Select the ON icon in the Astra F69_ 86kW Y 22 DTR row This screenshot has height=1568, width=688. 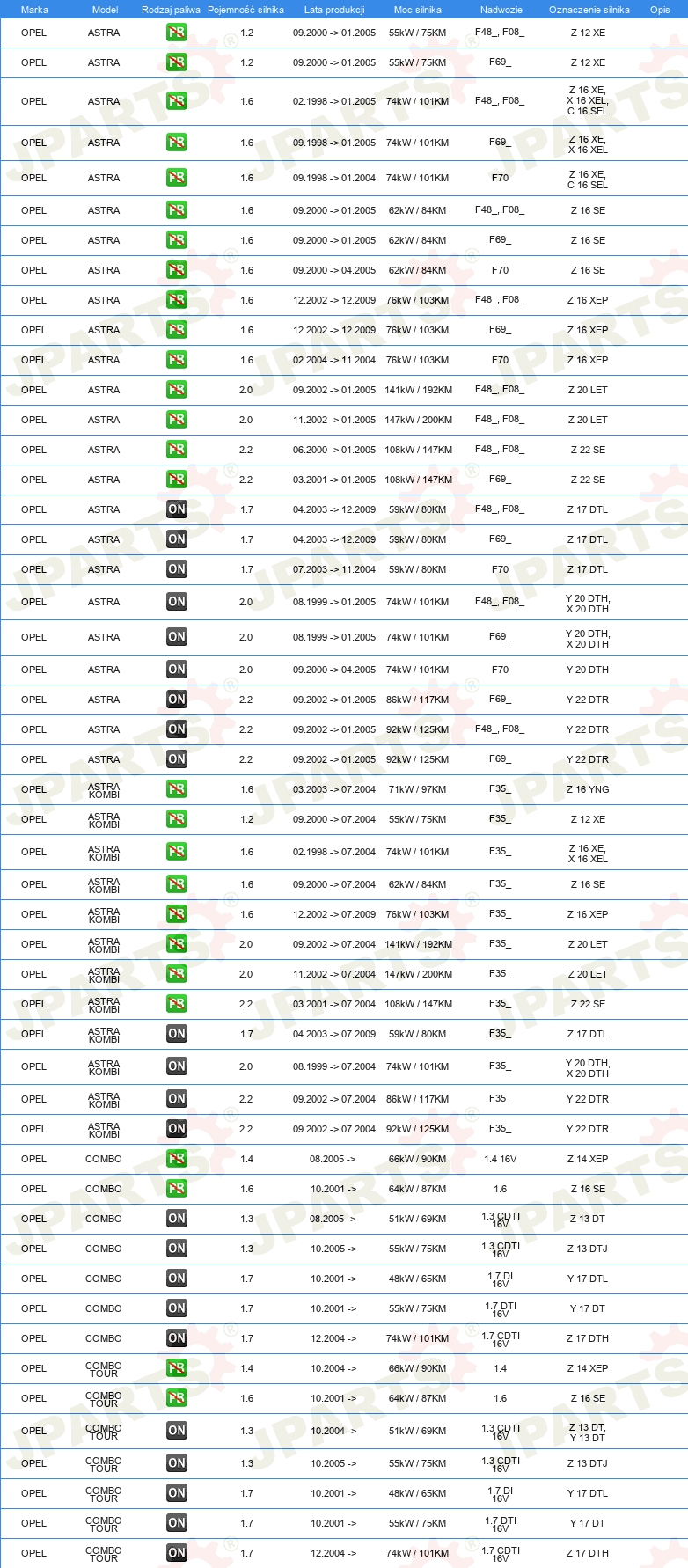pos(177,700)
